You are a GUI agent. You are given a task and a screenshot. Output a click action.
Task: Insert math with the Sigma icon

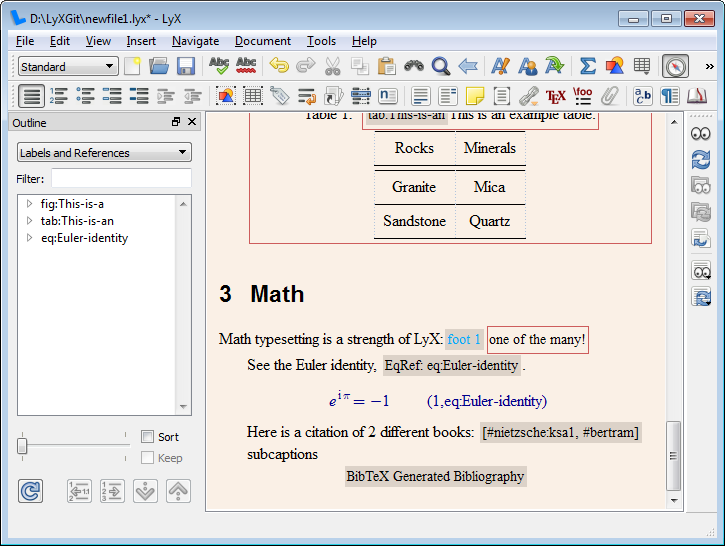click(588, 66)
